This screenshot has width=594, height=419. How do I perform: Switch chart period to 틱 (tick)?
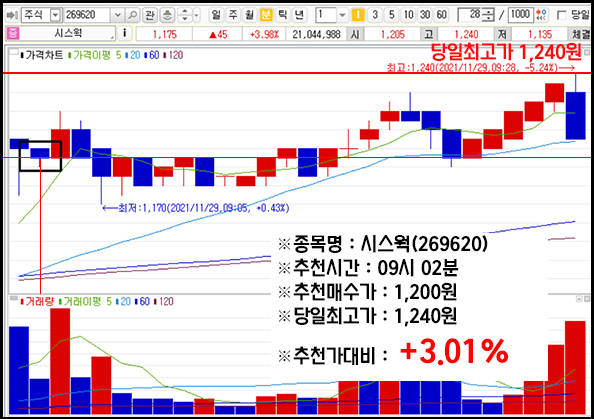[x=283, y=15]
